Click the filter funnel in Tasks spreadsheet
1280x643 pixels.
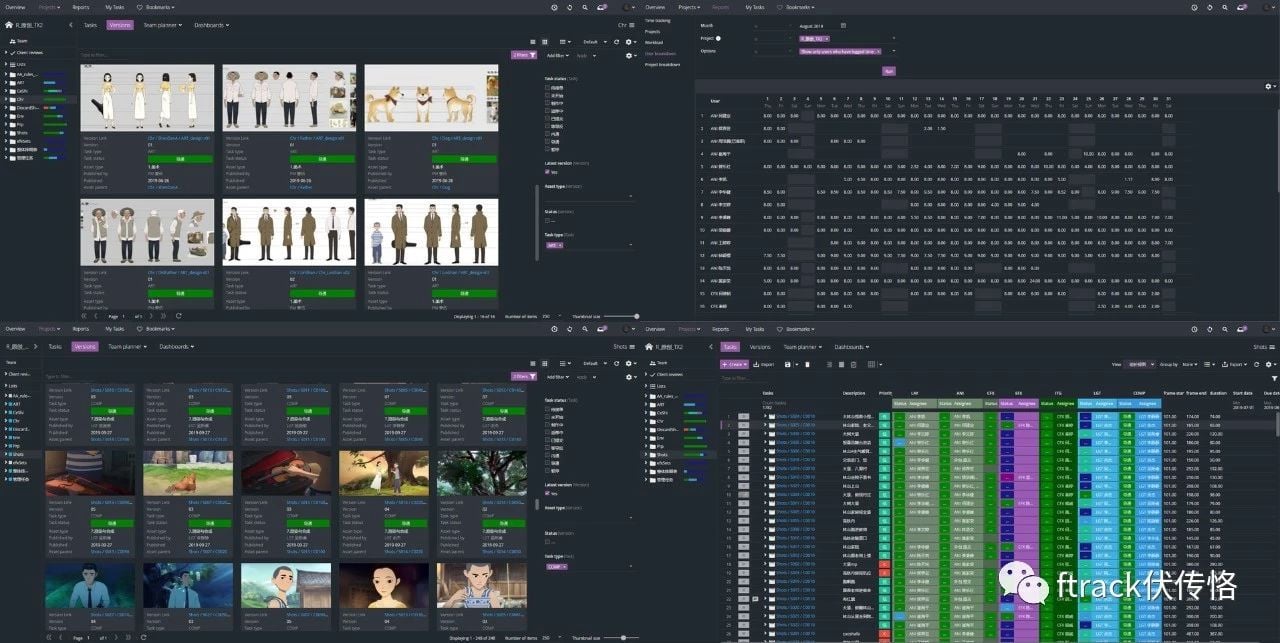click(x=1274, y=378)
